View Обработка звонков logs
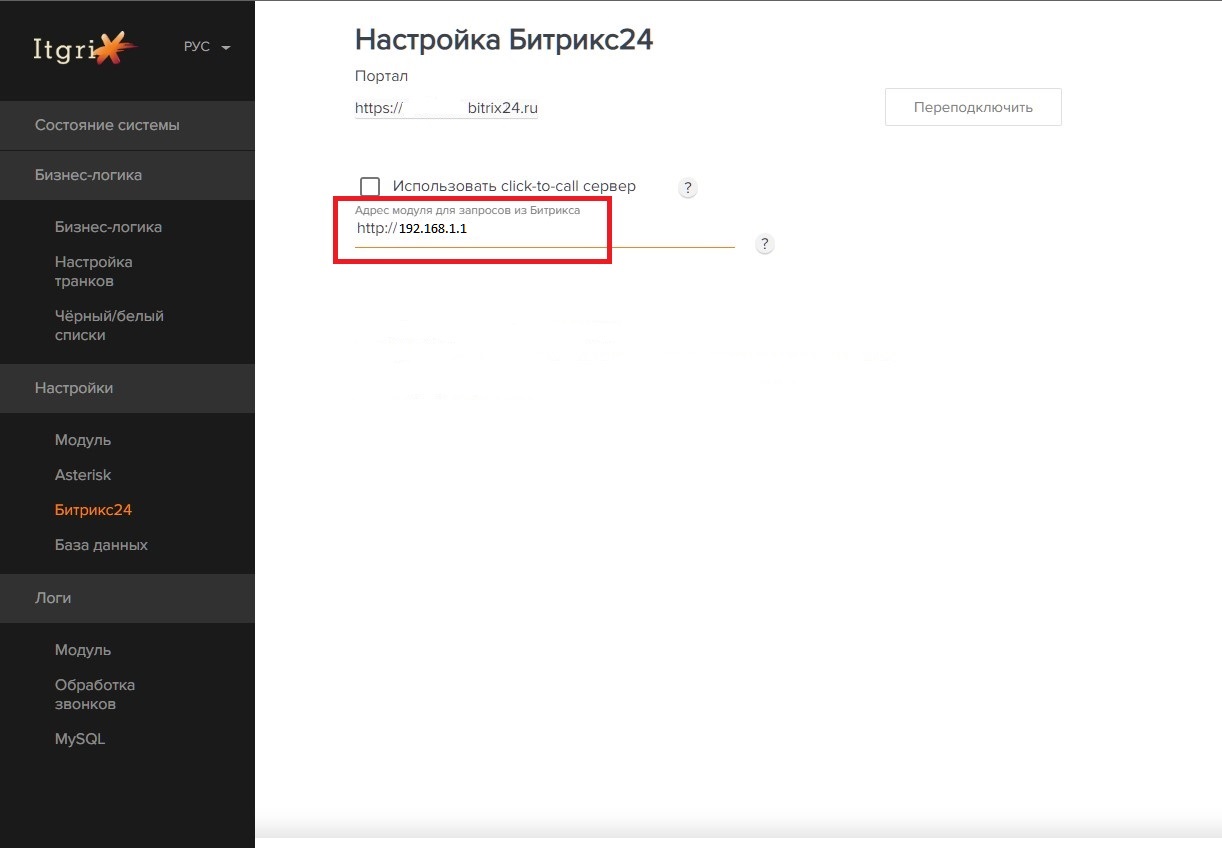 pos(95,694)
